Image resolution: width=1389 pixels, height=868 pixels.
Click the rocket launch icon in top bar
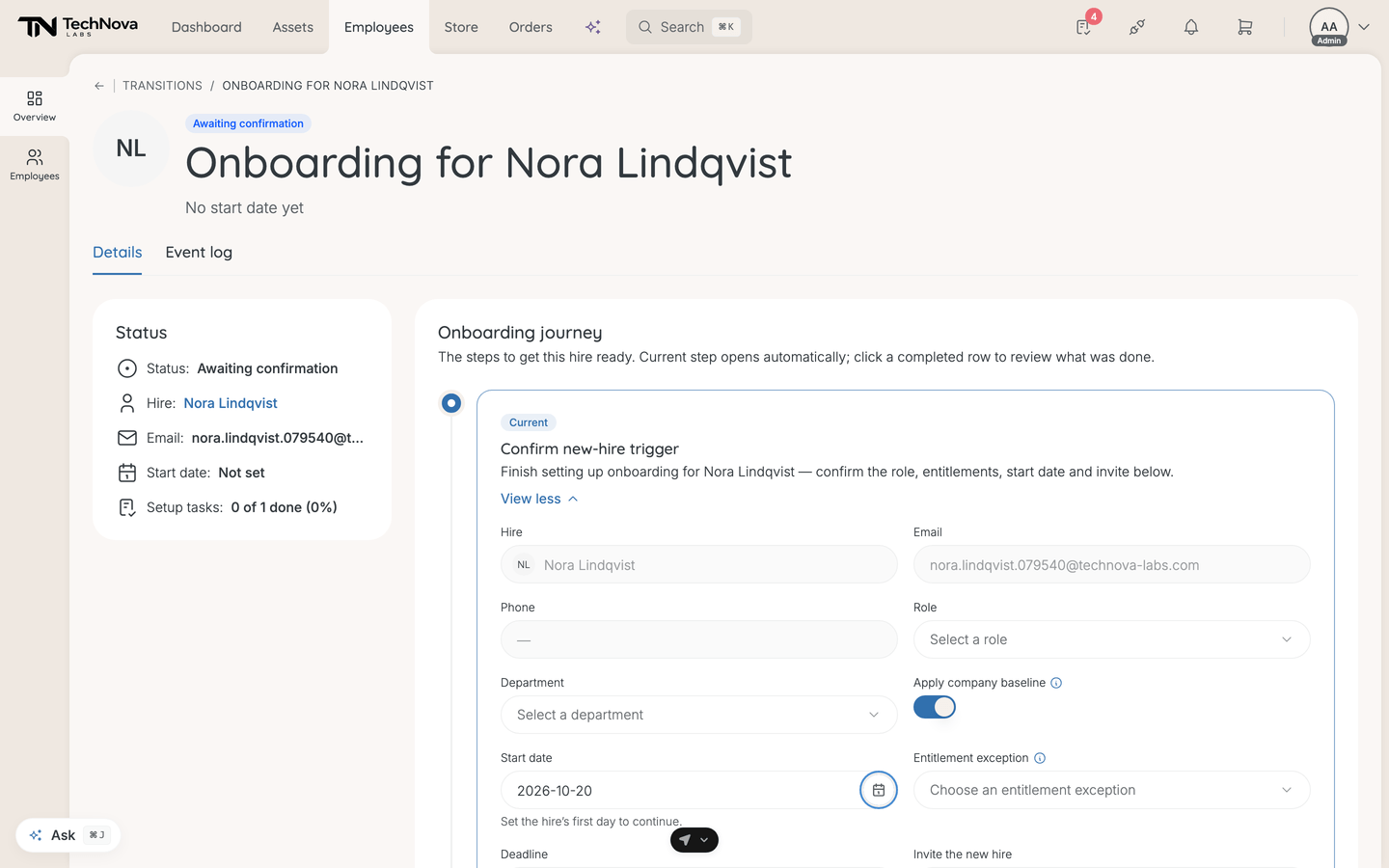tap(1137, 27)
